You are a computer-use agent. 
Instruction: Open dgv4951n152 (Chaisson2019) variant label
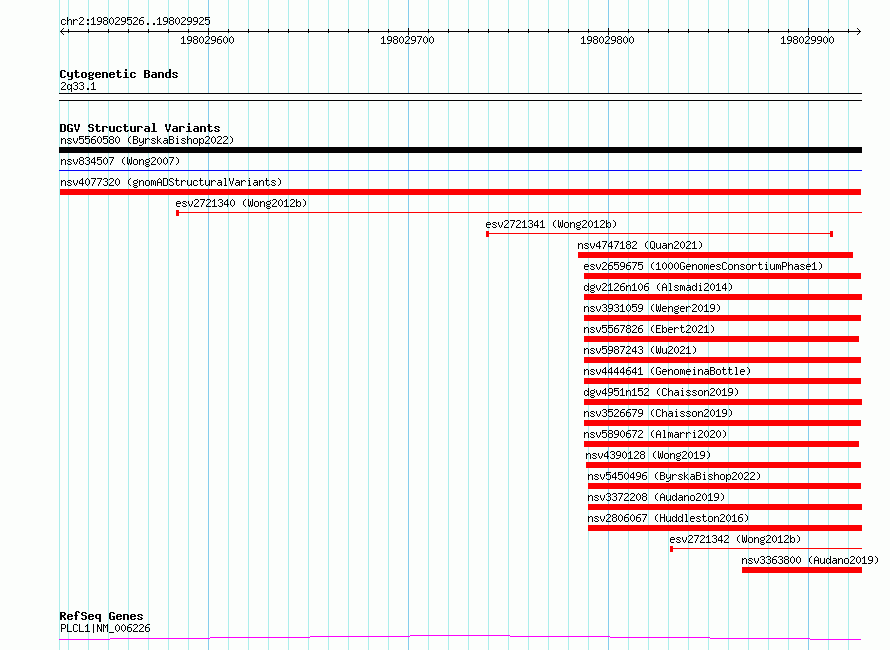(661, 392)
